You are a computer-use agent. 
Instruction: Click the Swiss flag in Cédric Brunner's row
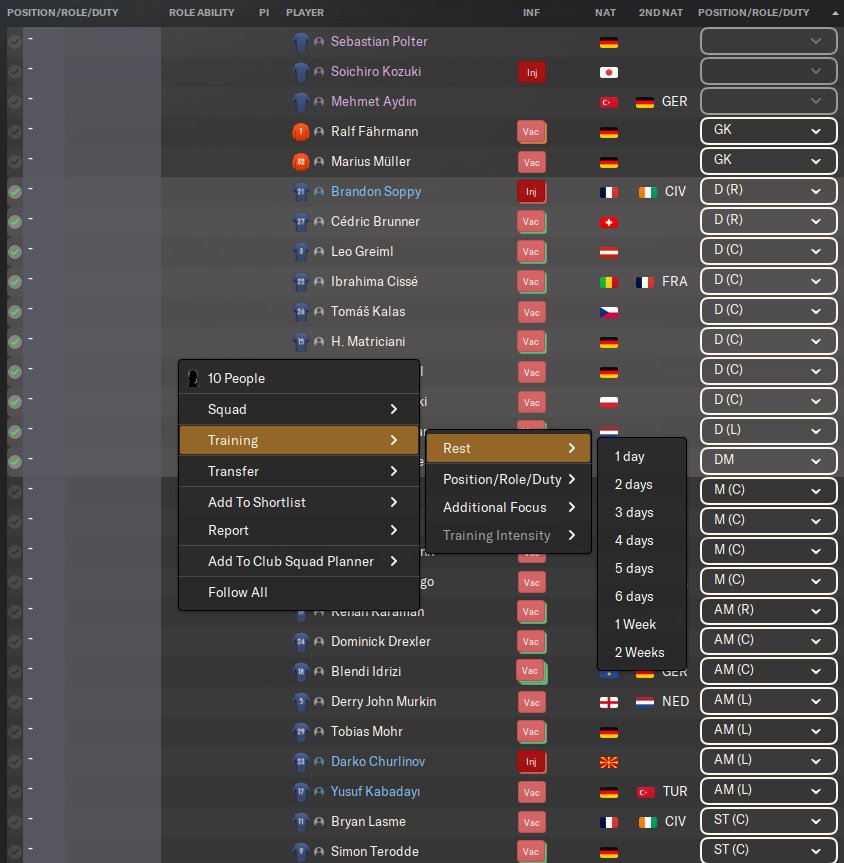point(608,222)
